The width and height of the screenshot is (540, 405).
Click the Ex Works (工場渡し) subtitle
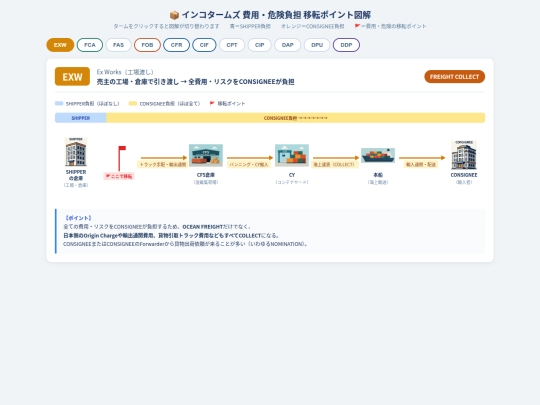[125, 72]
